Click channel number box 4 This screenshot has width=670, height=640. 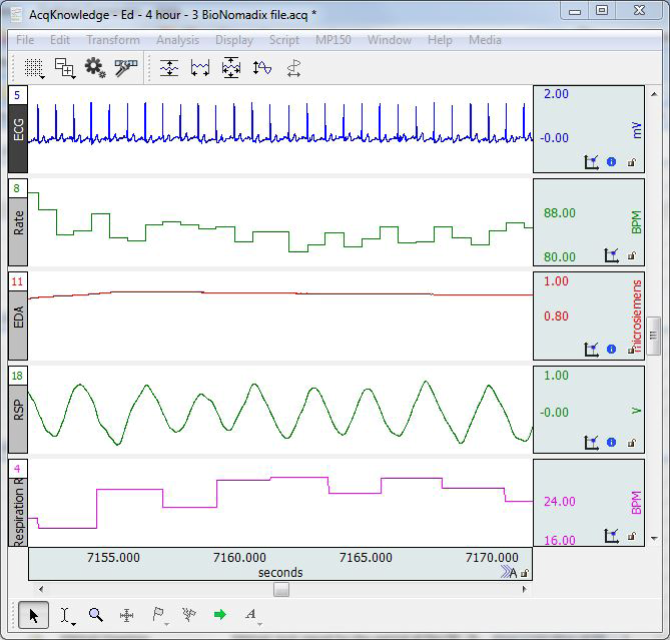18,469
